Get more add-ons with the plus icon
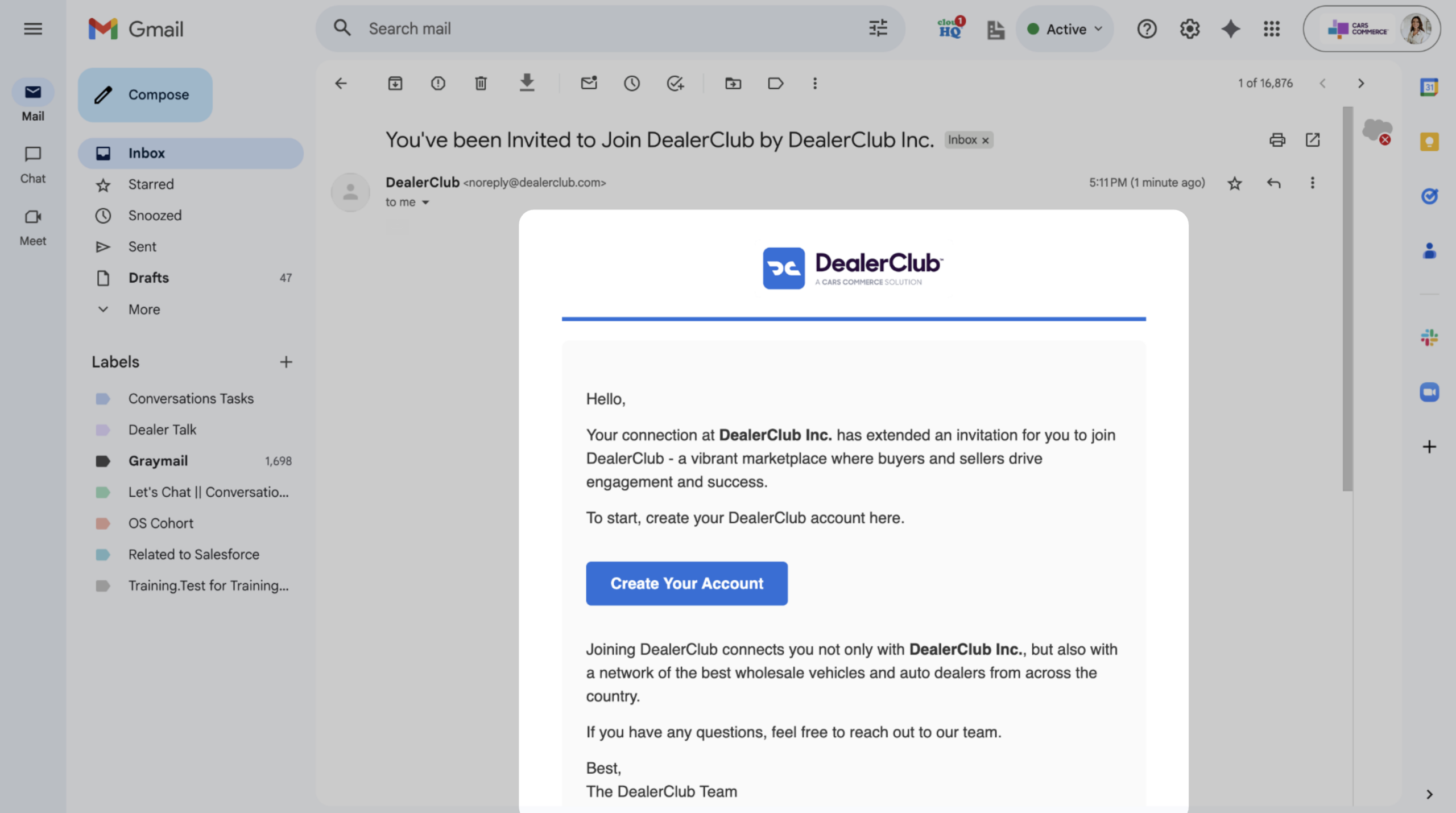1456x813 pixels. (1429, 447)
